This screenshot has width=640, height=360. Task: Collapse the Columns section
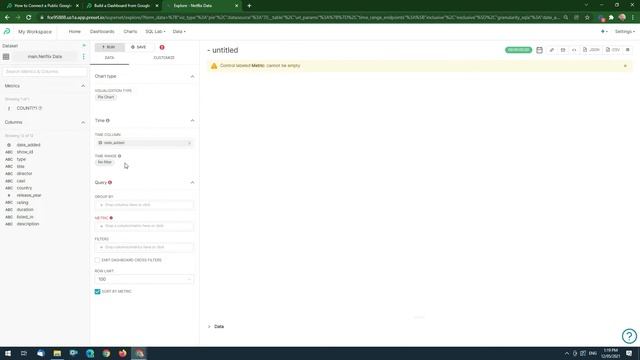point(83,122)
